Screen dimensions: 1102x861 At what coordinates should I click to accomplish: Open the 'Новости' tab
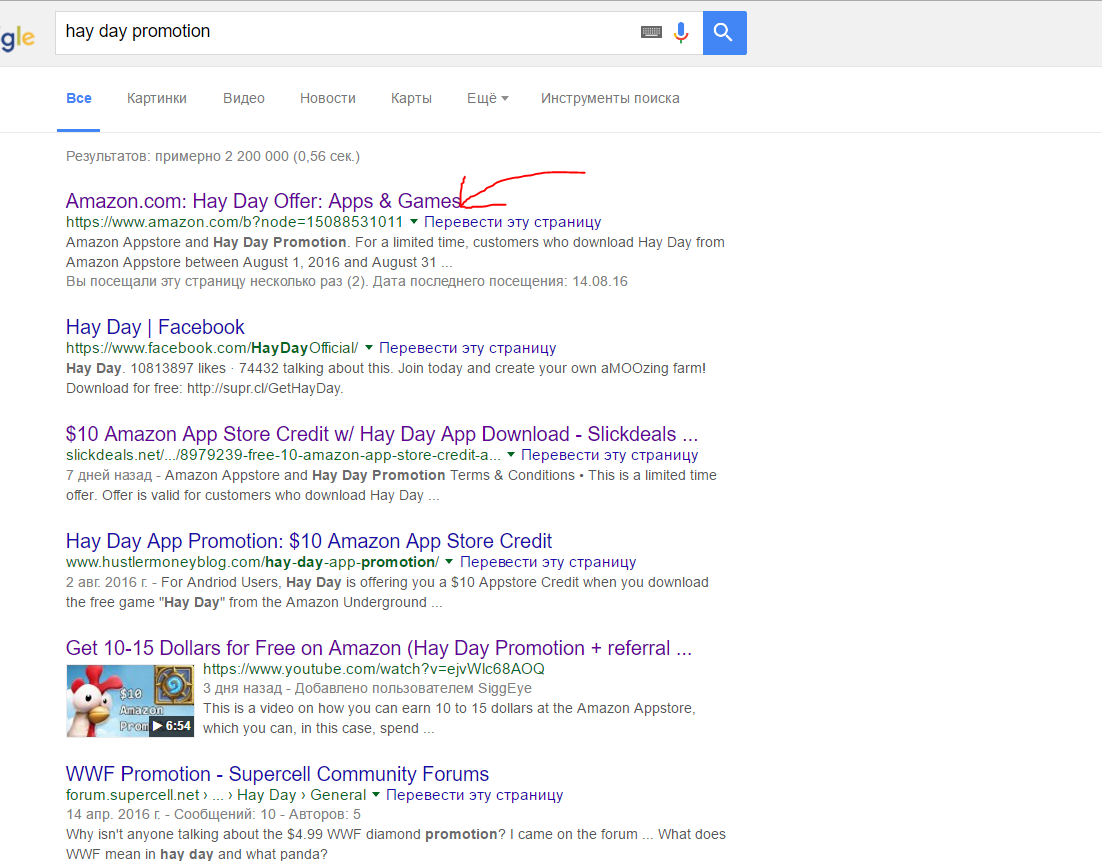pyautogui.click(x=328, y=98)
